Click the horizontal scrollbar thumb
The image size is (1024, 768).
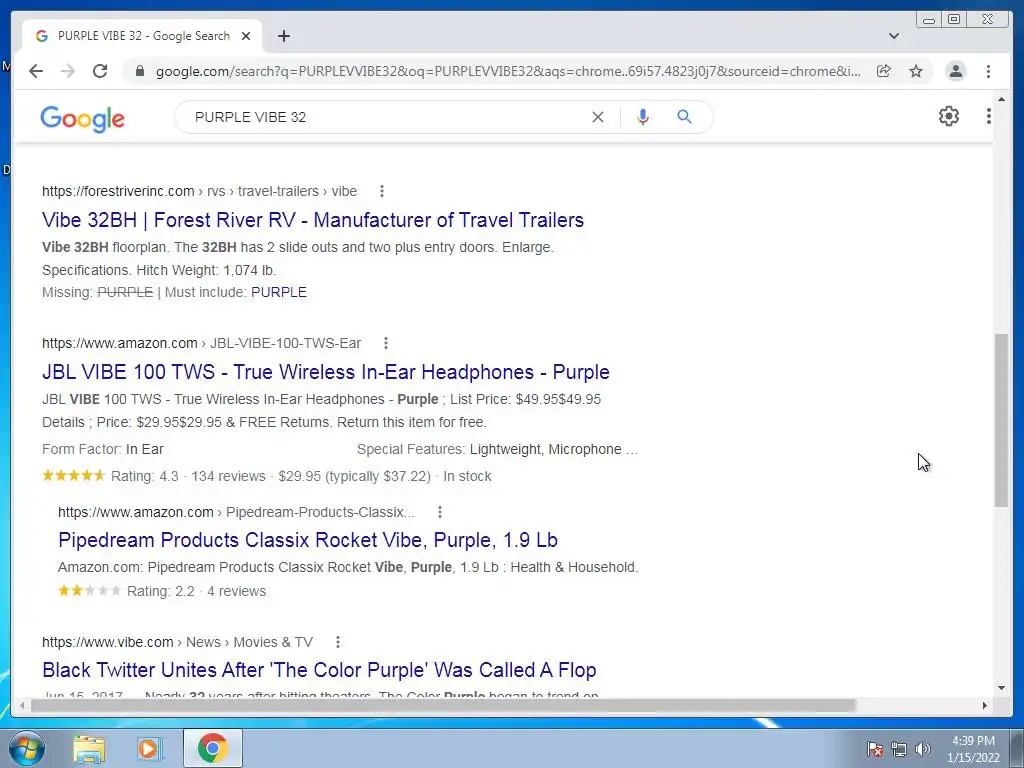pyautogui.click(x=443, y=705)
